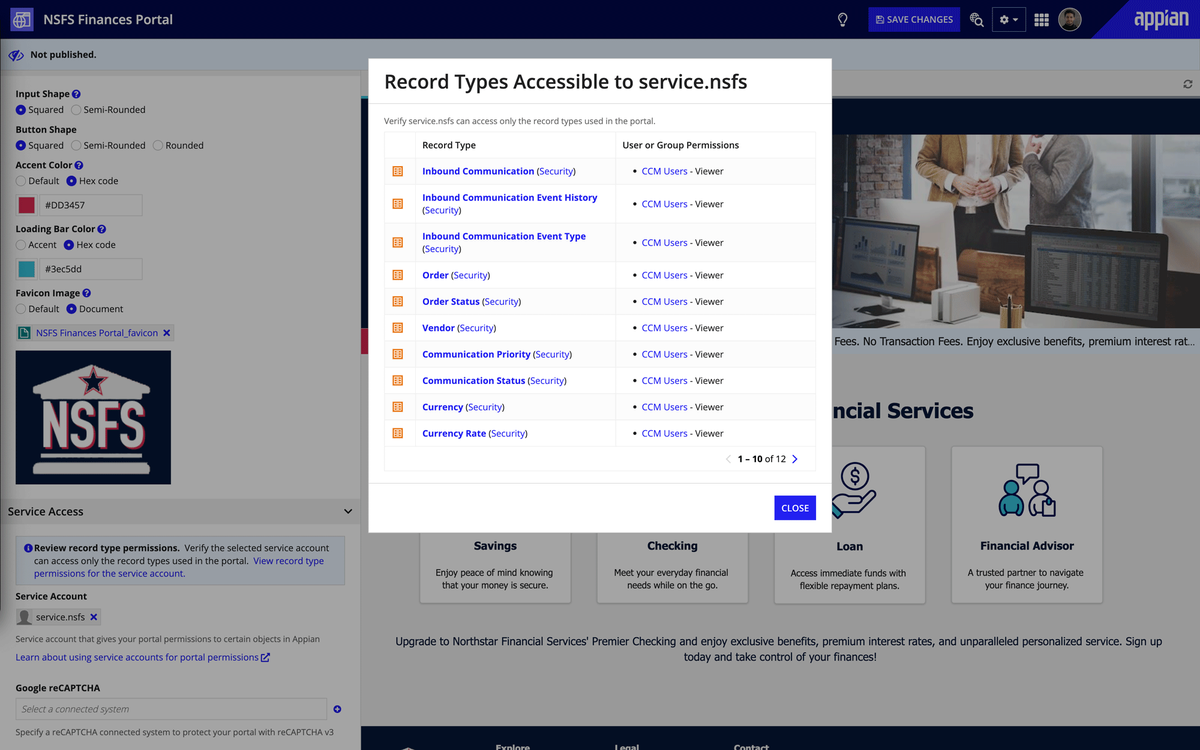Click the Legal footer menu
Screen dimensions: 1200x750
point(627,746)
